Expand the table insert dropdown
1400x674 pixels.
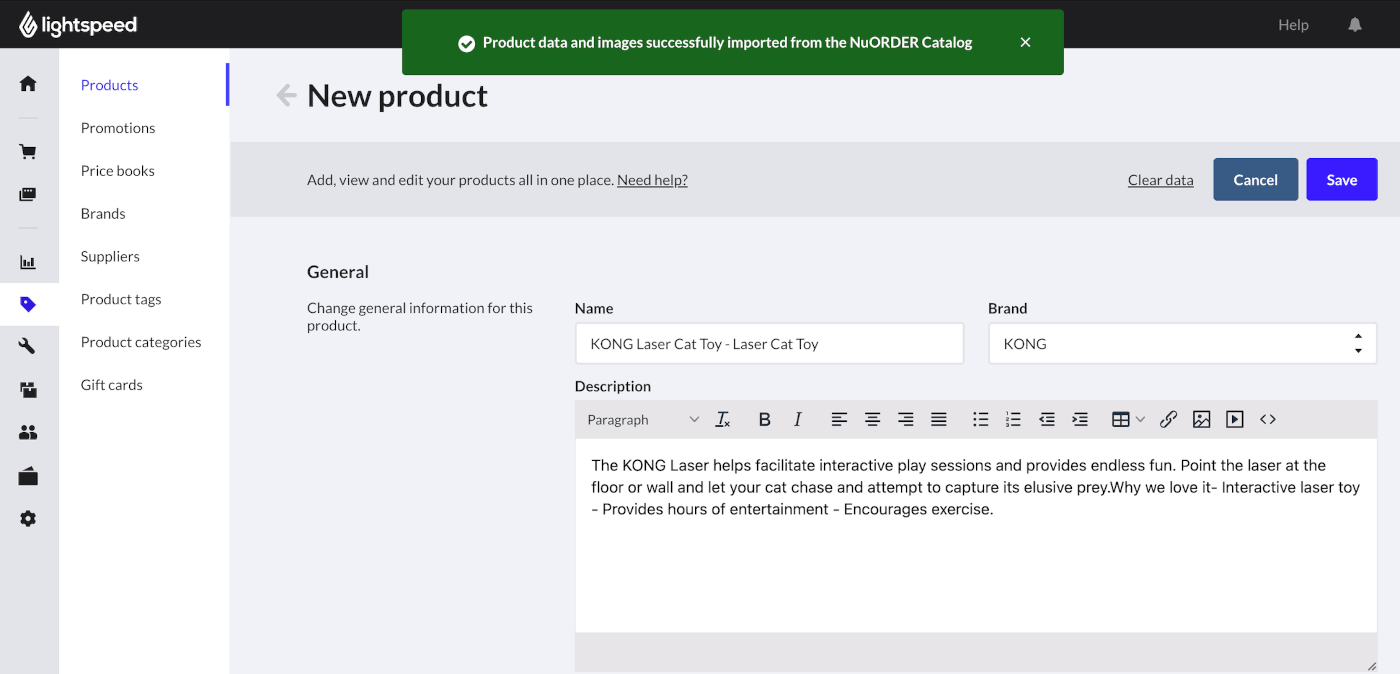coord(1128,420)
